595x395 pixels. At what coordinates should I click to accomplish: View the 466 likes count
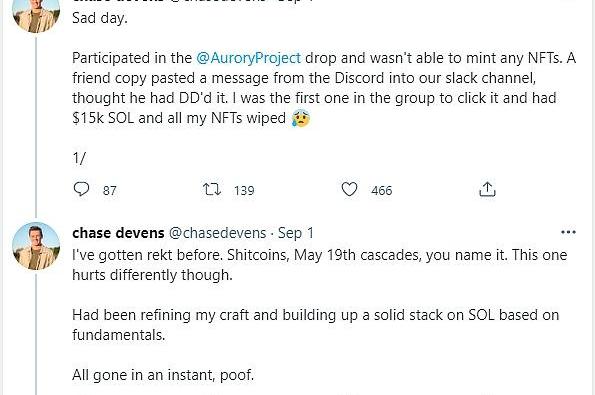(382, 190)
